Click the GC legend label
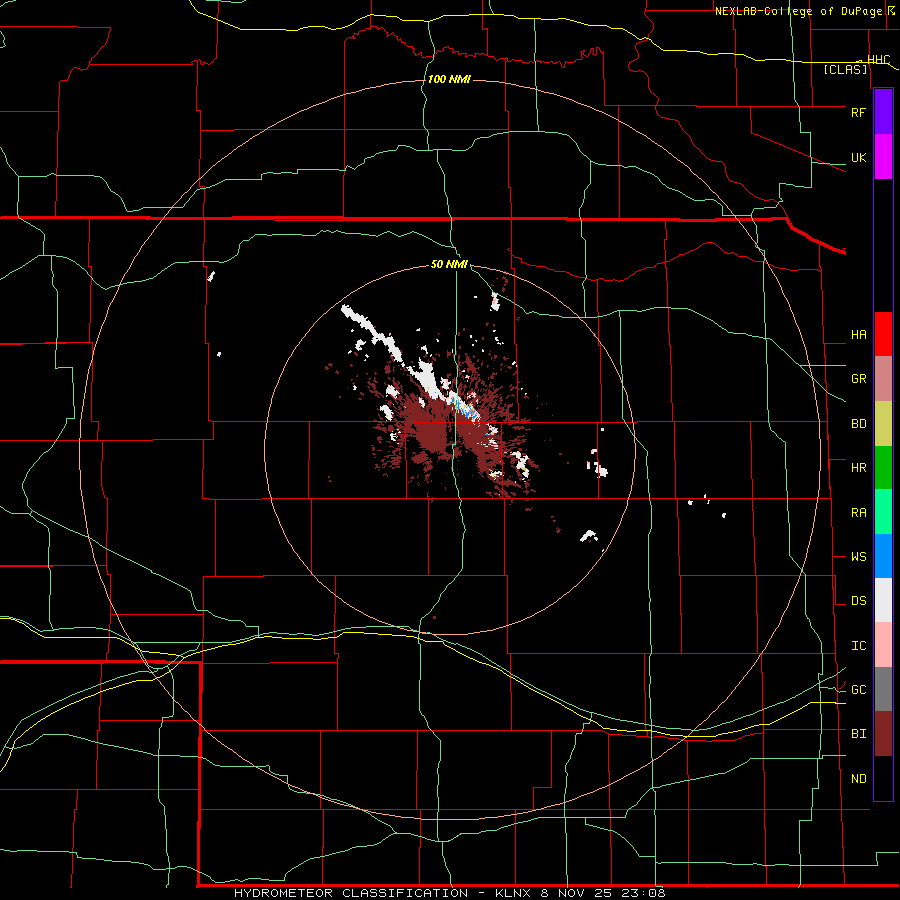The height and width of the screenshot is (900, 900). tap(858, 690)
